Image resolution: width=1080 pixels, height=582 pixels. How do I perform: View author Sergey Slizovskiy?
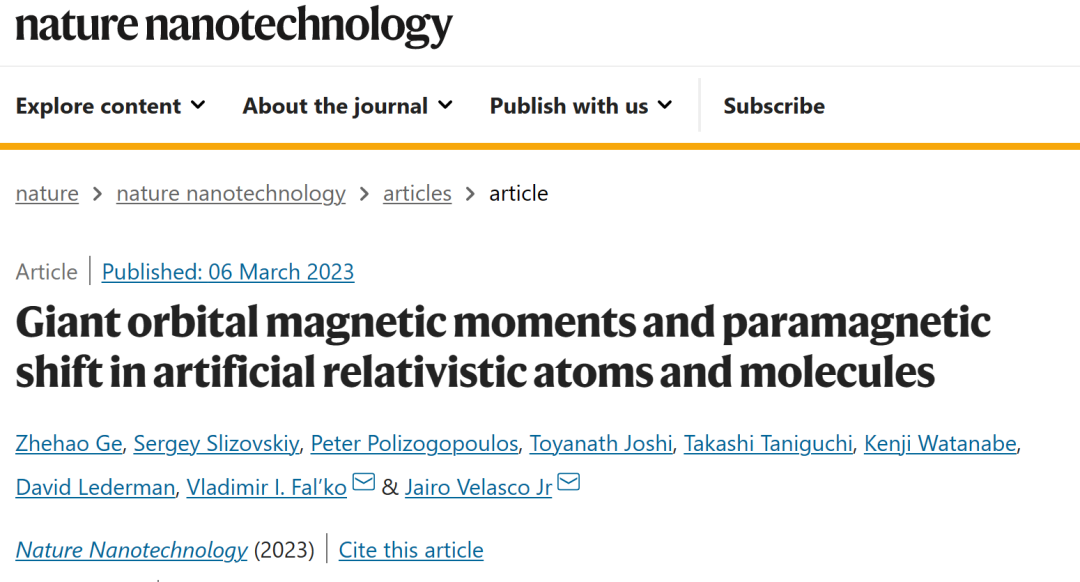point(216,444)
